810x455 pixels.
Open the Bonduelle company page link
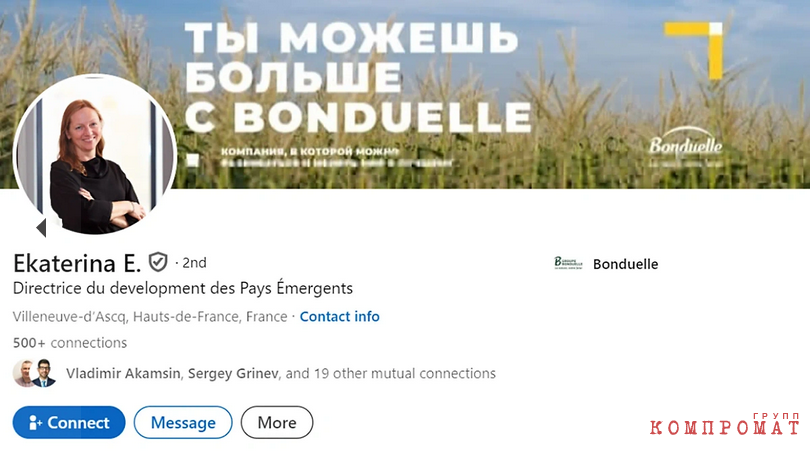pyautogui.click(x=625, y=264)
